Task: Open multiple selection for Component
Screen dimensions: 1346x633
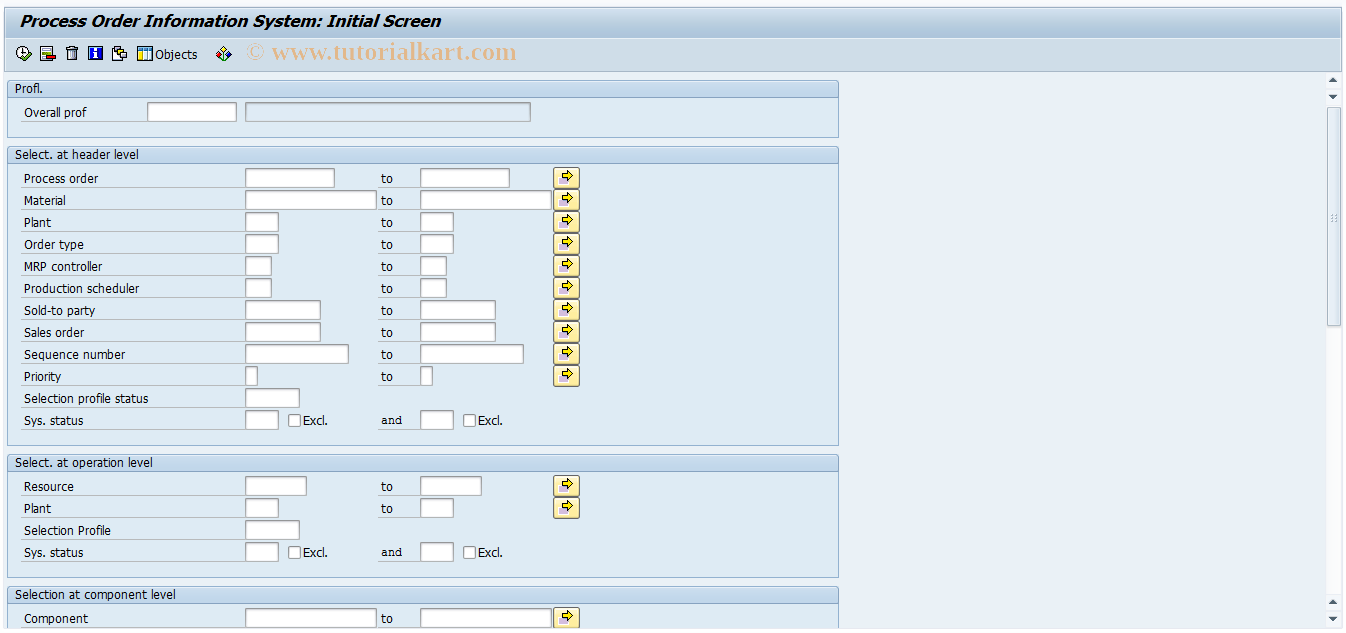Action: [x=566, y=618]
